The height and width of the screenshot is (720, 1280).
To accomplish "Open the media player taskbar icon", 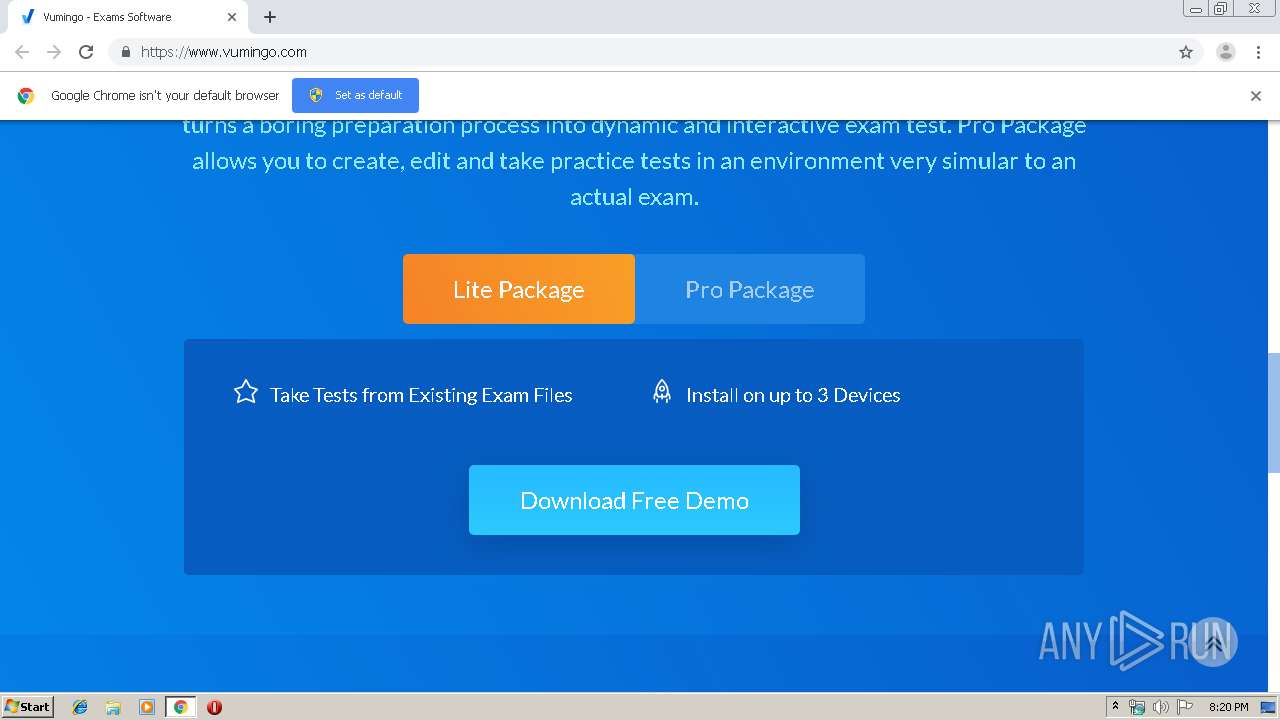I will point(146,707).
